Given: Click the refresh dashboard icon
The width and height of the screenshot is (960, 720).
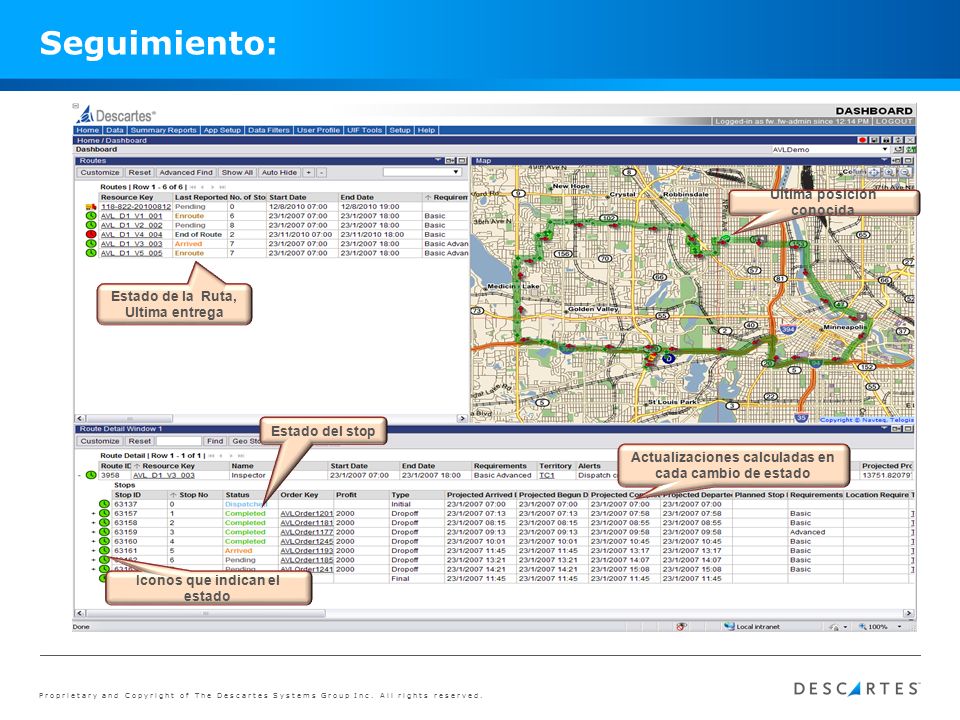Looking at the screenshot, I should [898, 140].
